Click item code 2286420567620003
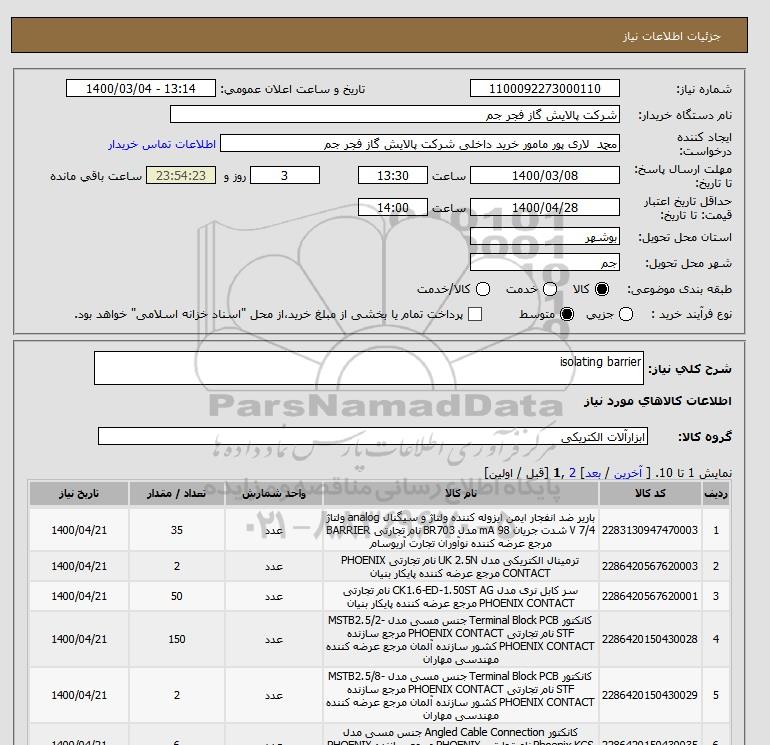 pos(650,566)
